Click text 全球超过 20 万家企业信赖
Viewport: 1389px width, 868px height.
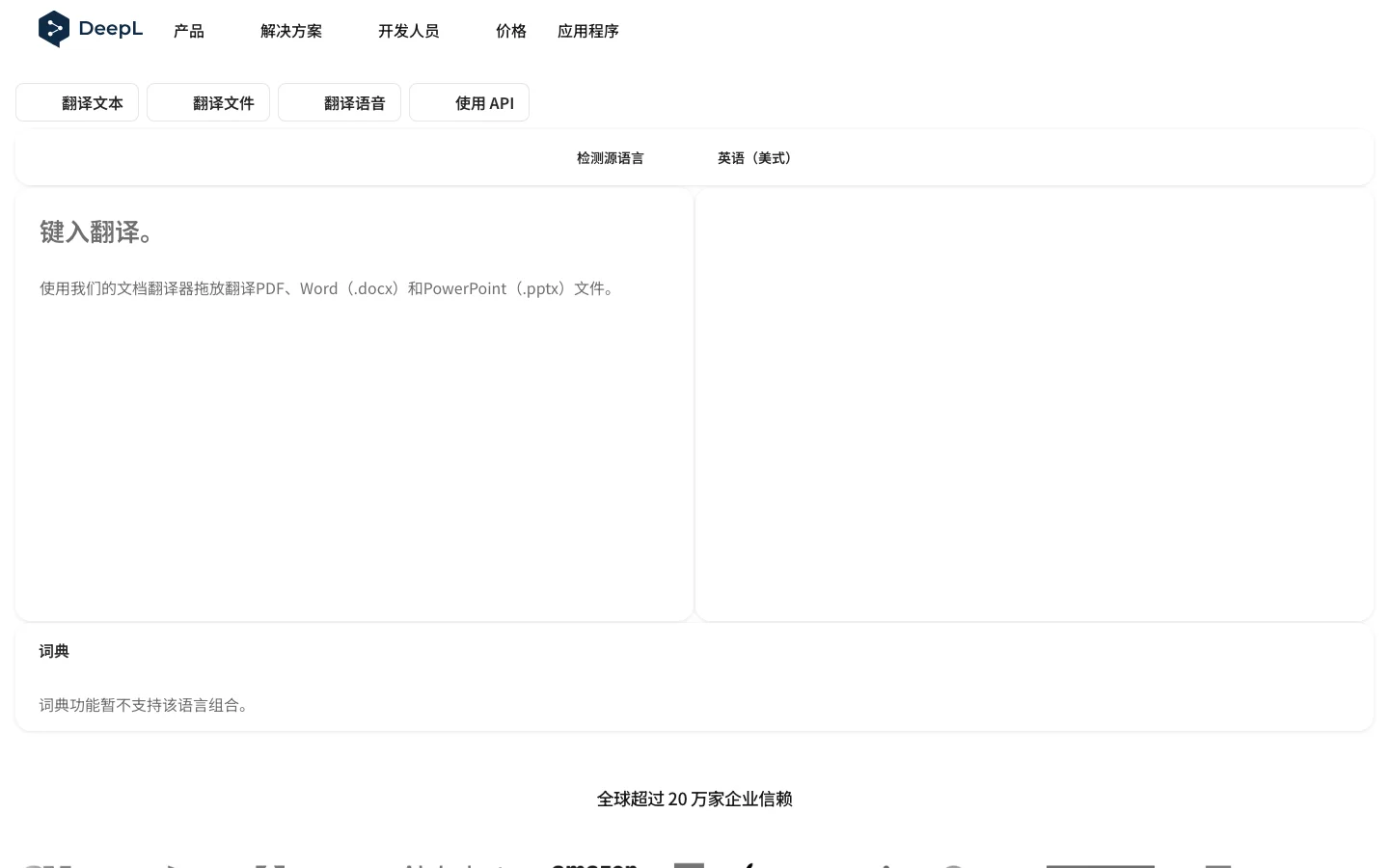pyautogui.click(x=694, y=799)
